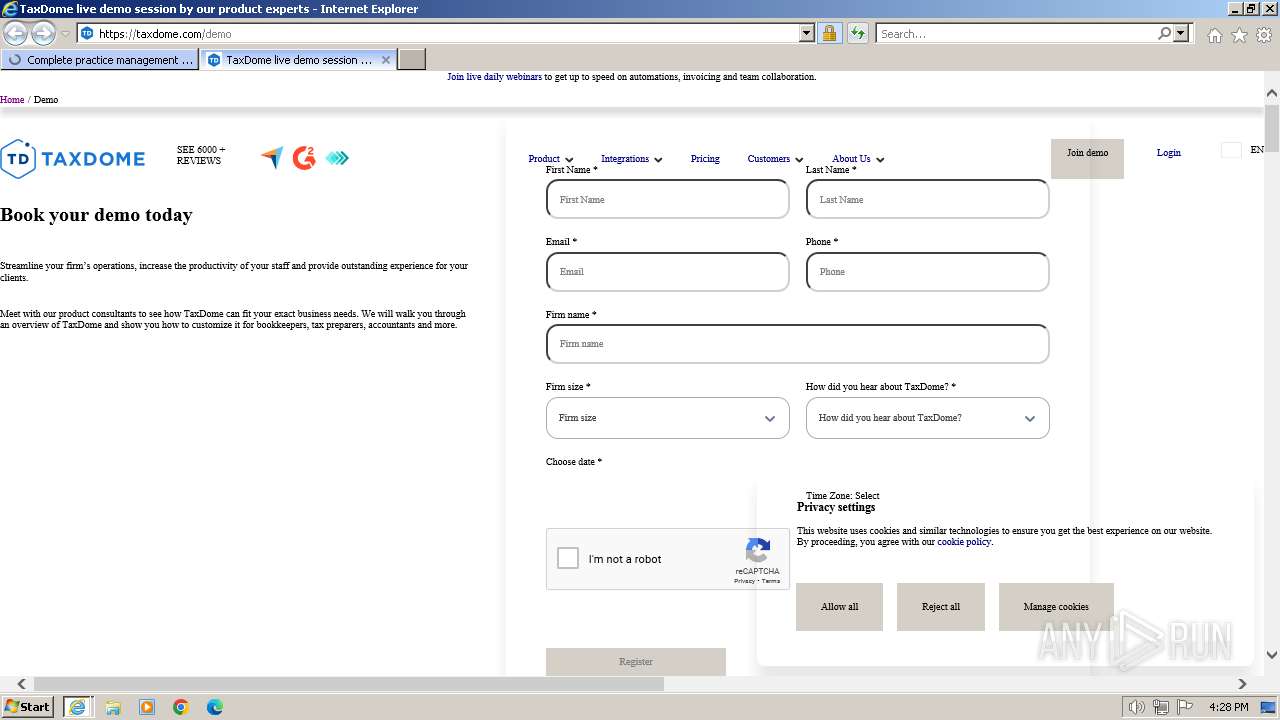
Task: Open File Explorer from the taskbar
Action: (113, 707)
